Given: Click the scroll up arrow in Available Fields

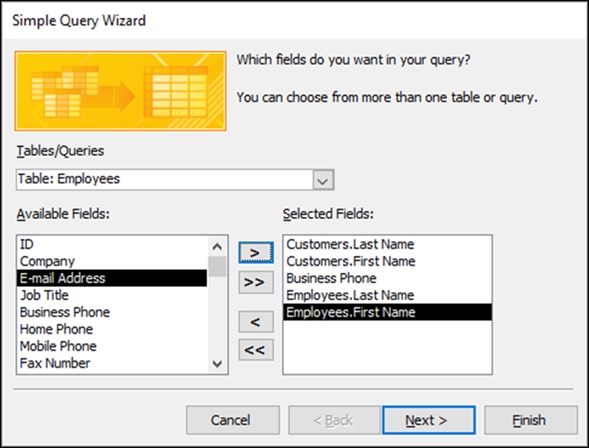Looking at the screenshot, I should click(x=217, y=246).
